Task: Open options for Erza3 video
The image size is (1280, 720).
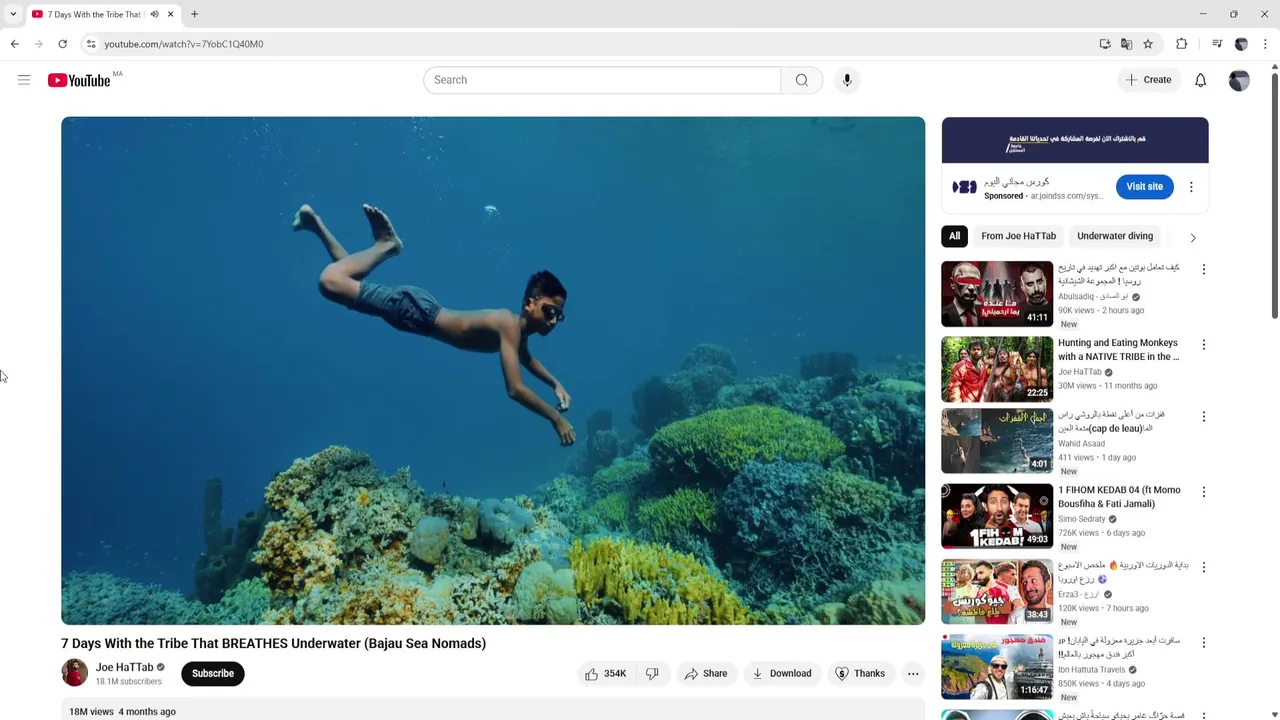Action: pyautogui.click(x=1204, y=567)
